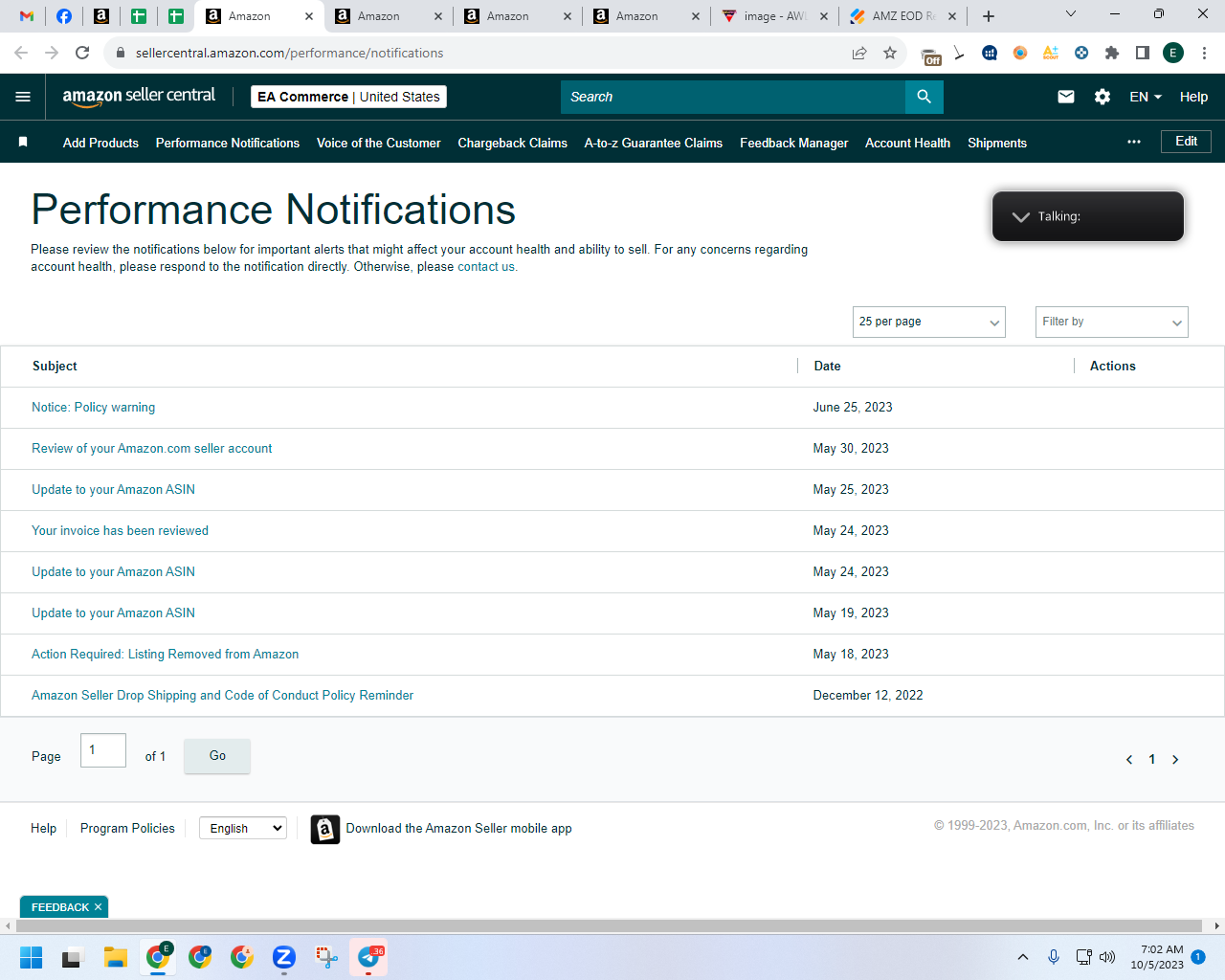Open Windows Start menu

point(32,957)
